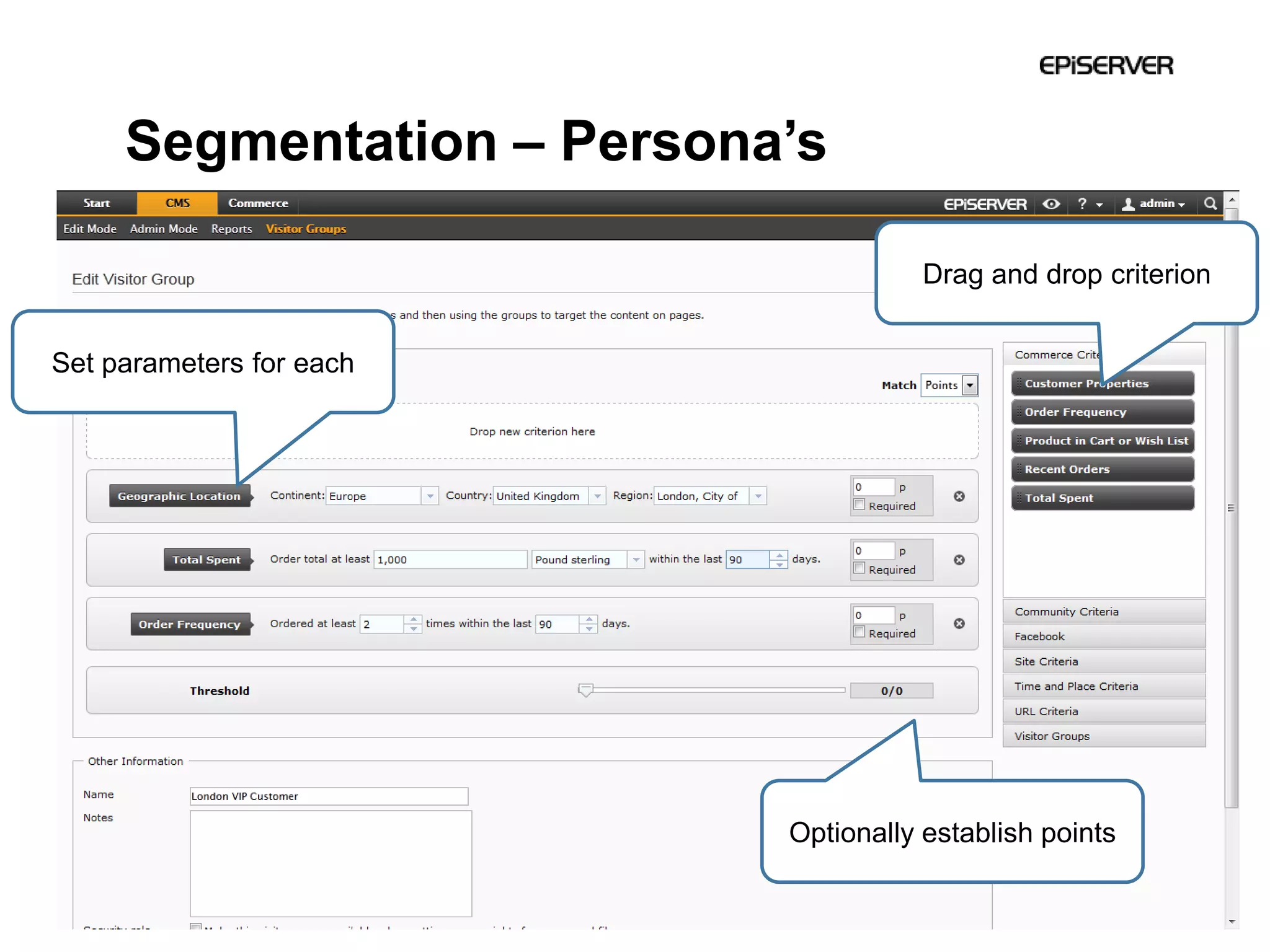The image size is (1270, 952).
Task: Open Visitor Groups section
Action: (306, 229)
